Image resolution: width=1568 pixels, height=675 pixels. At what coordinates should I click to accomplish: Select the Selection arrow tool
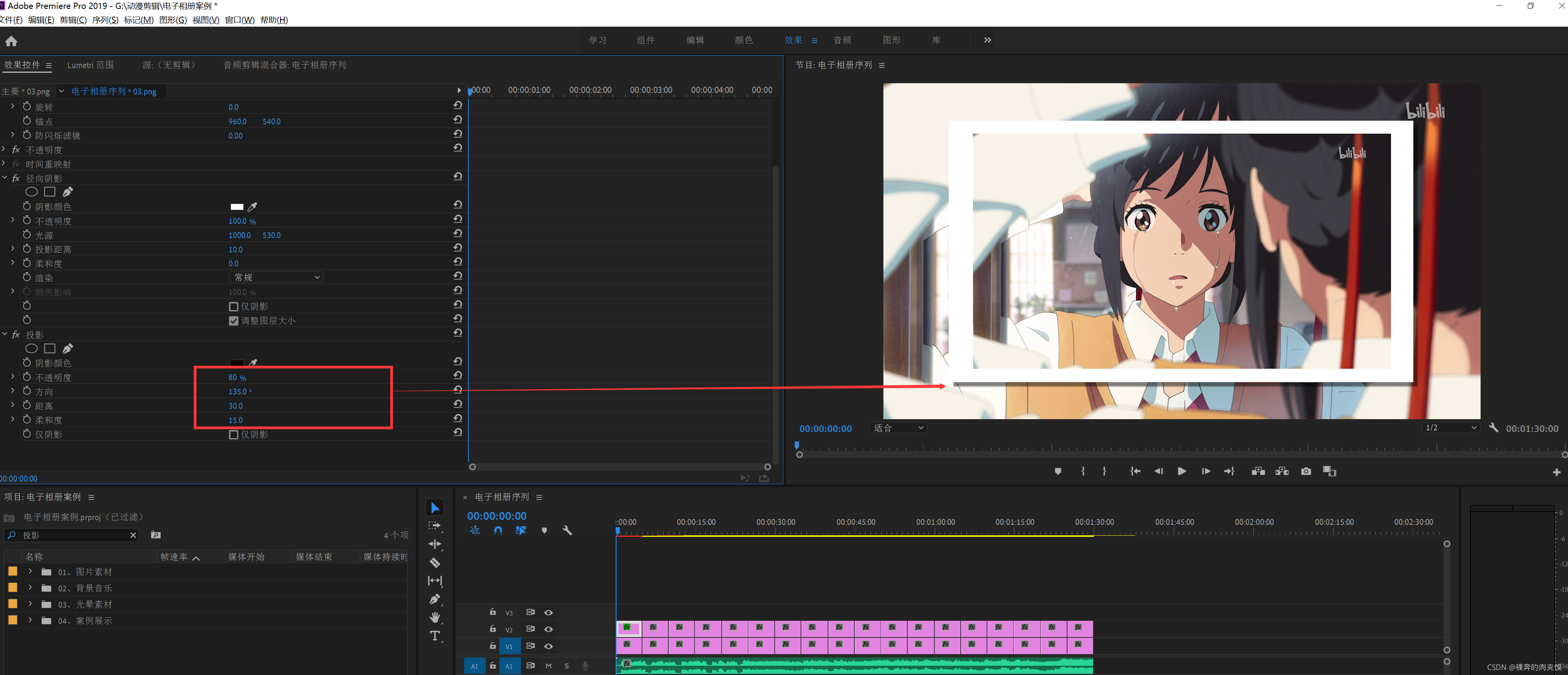pyautogui.click(x=435, y=507)
